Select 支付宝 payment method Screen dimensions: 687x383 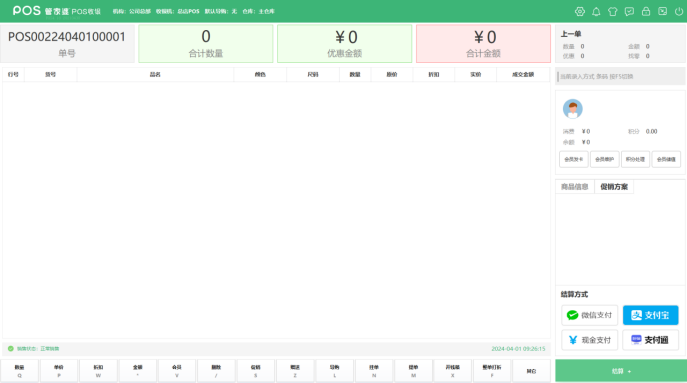pos(651,315)
